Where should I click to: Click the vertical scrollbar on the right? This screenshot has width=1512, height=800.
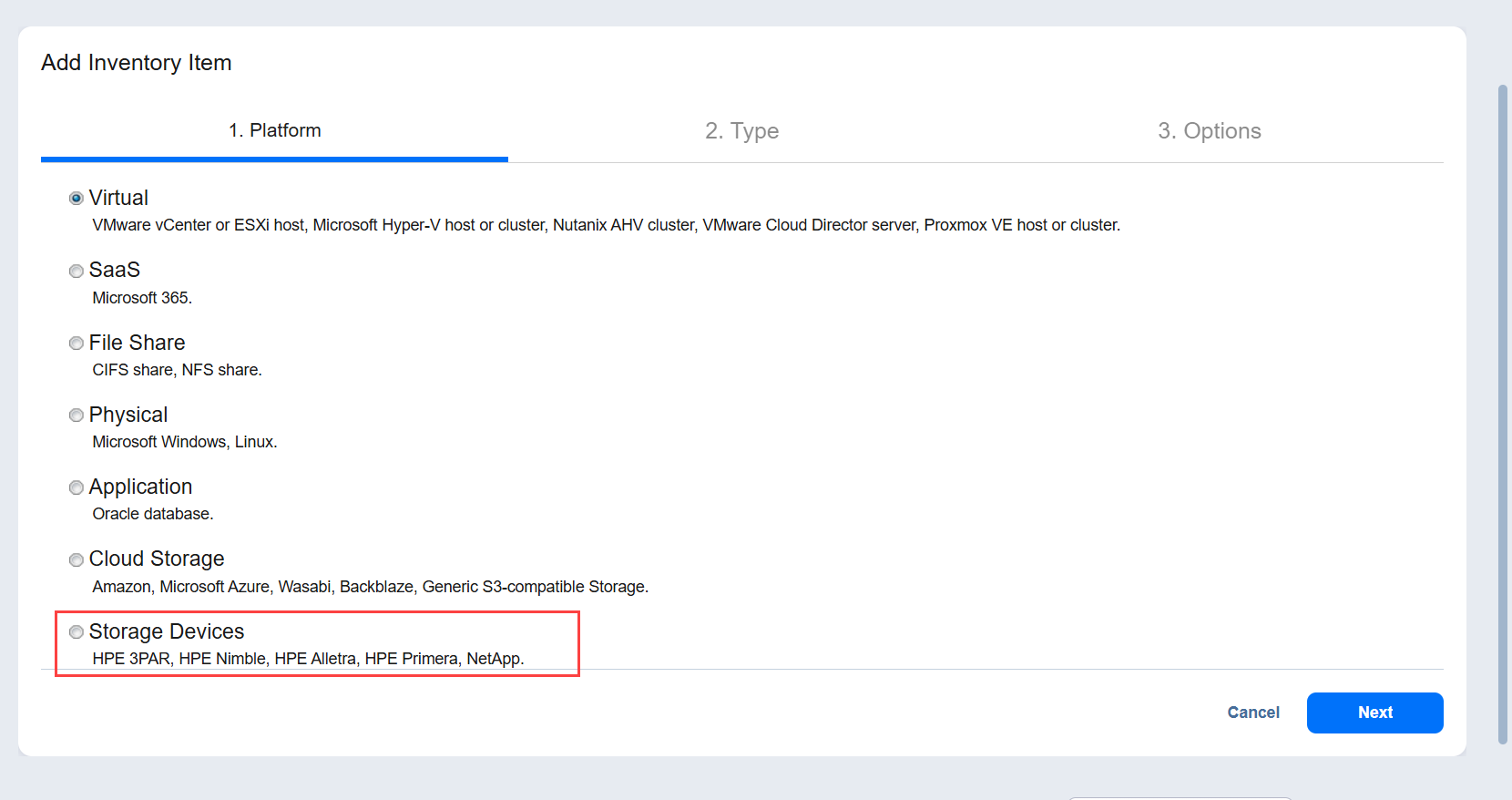click(1503, 410)
